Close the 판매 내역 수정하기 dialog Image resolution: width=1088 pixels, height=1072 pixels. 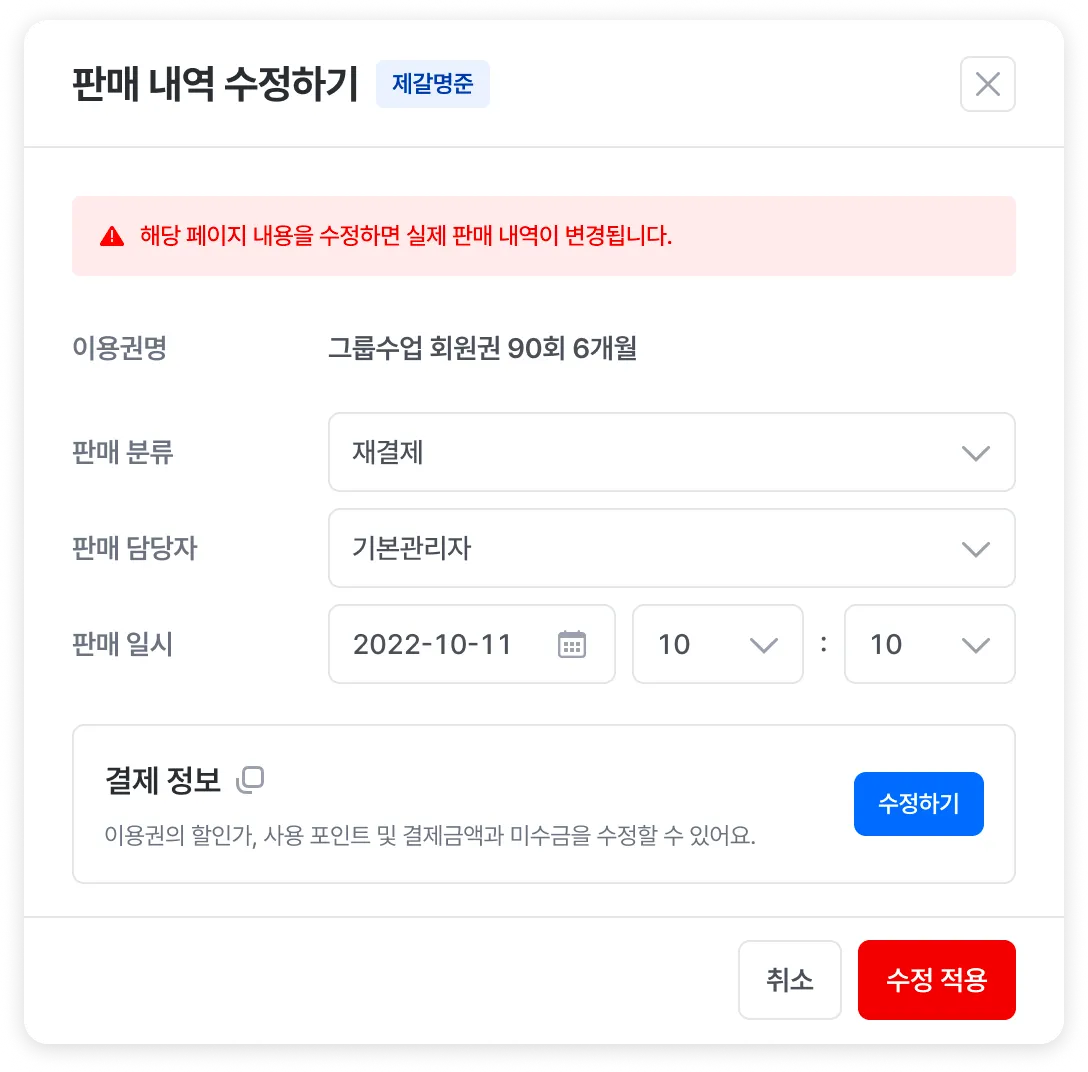[x=987, y=84]
